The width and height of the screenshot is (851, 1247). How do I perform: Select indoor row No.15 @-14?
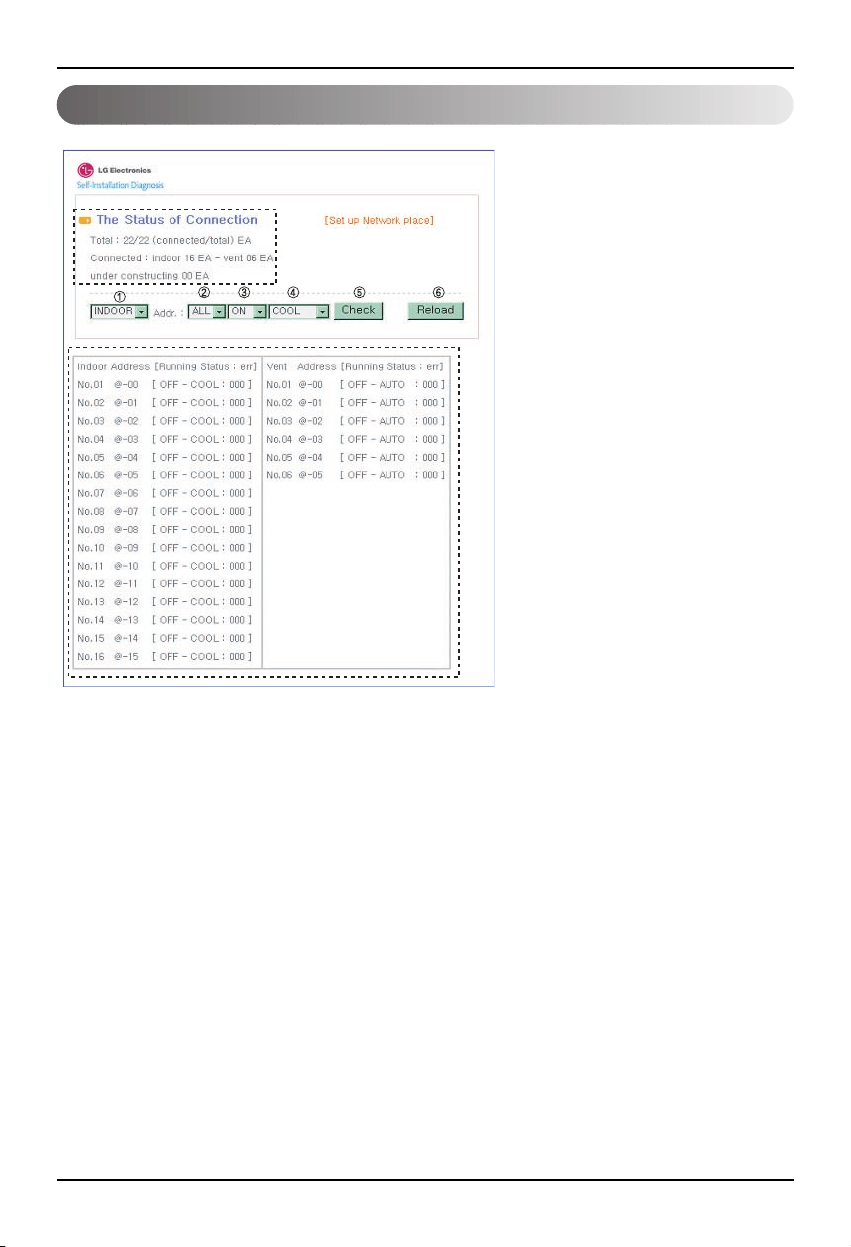pyautogui.click(x=165, y=638)
